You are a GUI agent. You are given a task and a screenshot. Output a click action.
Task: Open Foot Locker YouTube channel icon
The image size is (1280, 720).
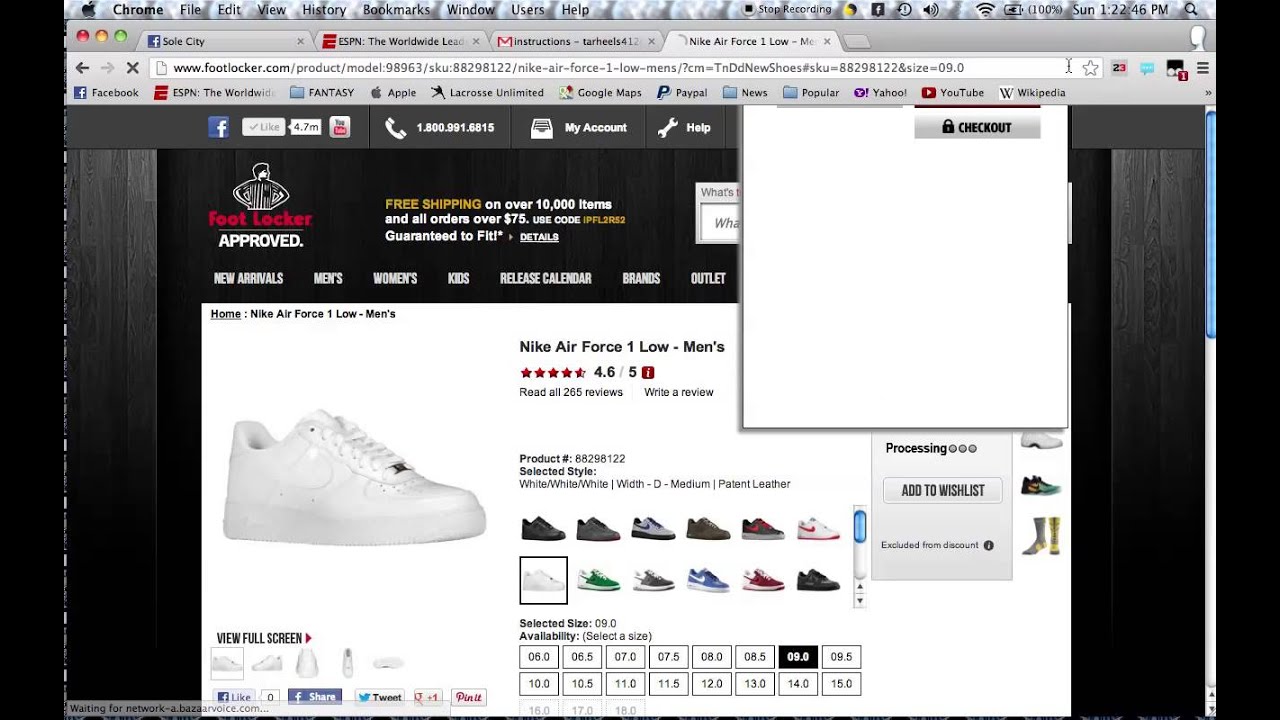[x=340, y=127]
